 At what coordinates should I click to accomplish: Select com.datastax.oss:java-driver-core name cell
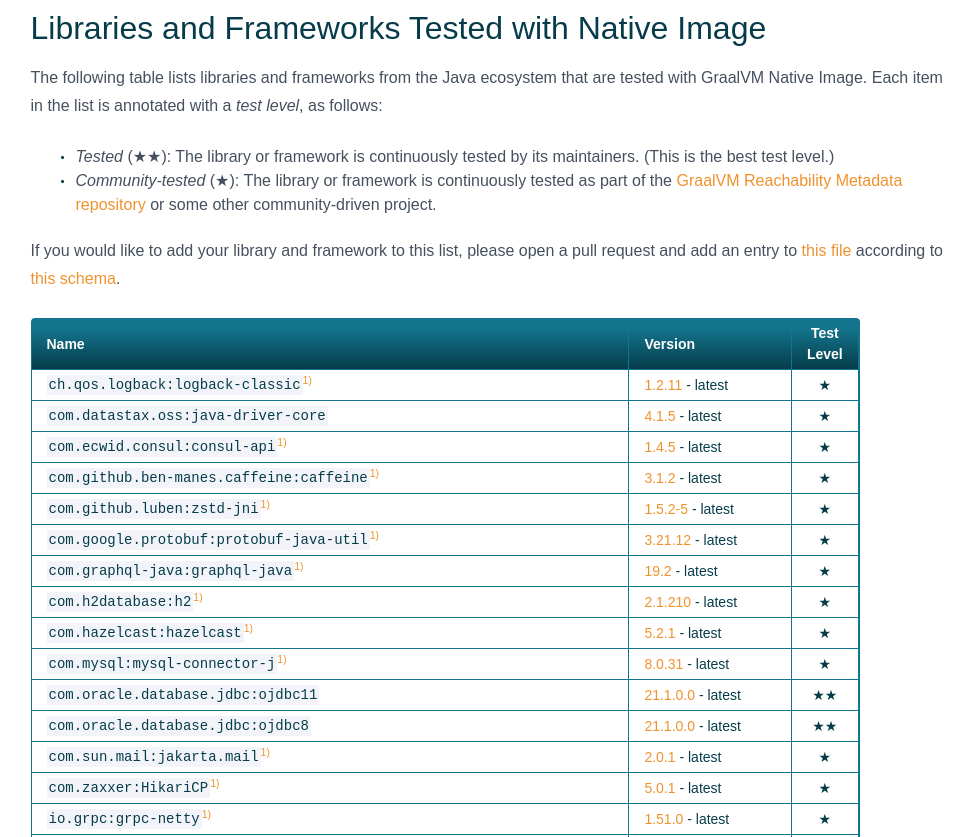[330, 416]
